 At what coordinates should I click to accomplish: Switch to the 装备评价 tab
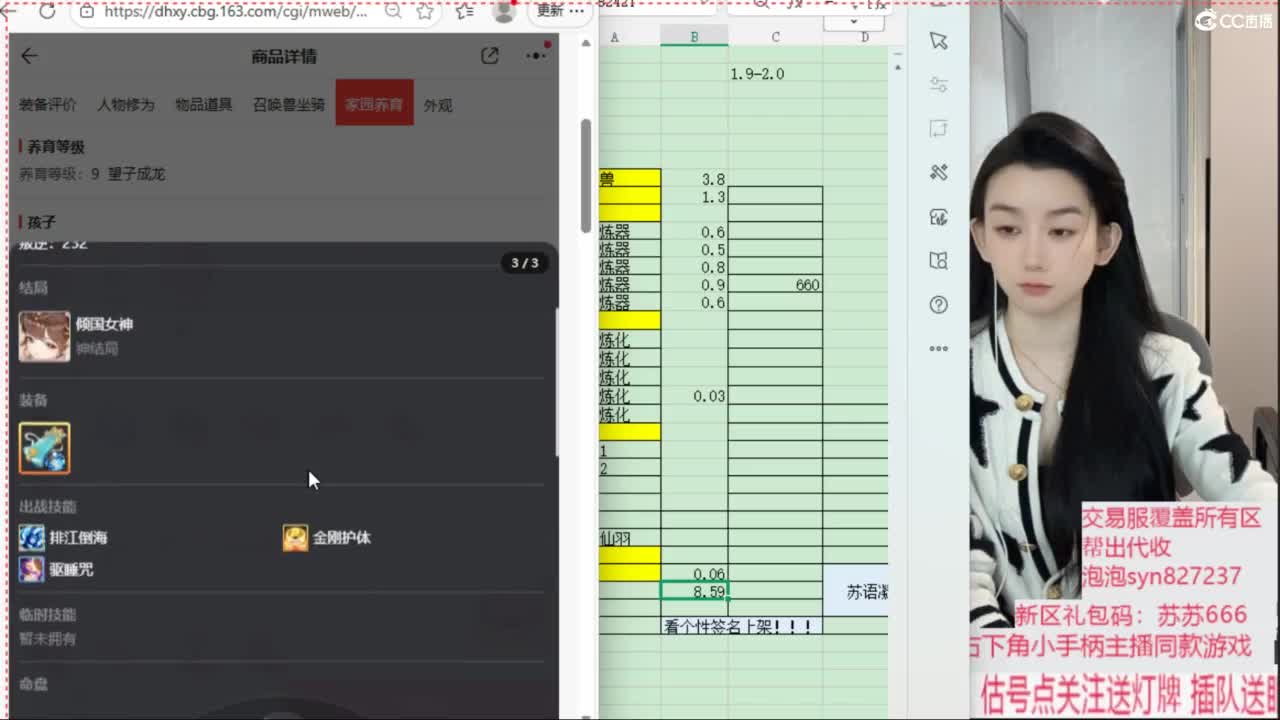pos(47,105)
